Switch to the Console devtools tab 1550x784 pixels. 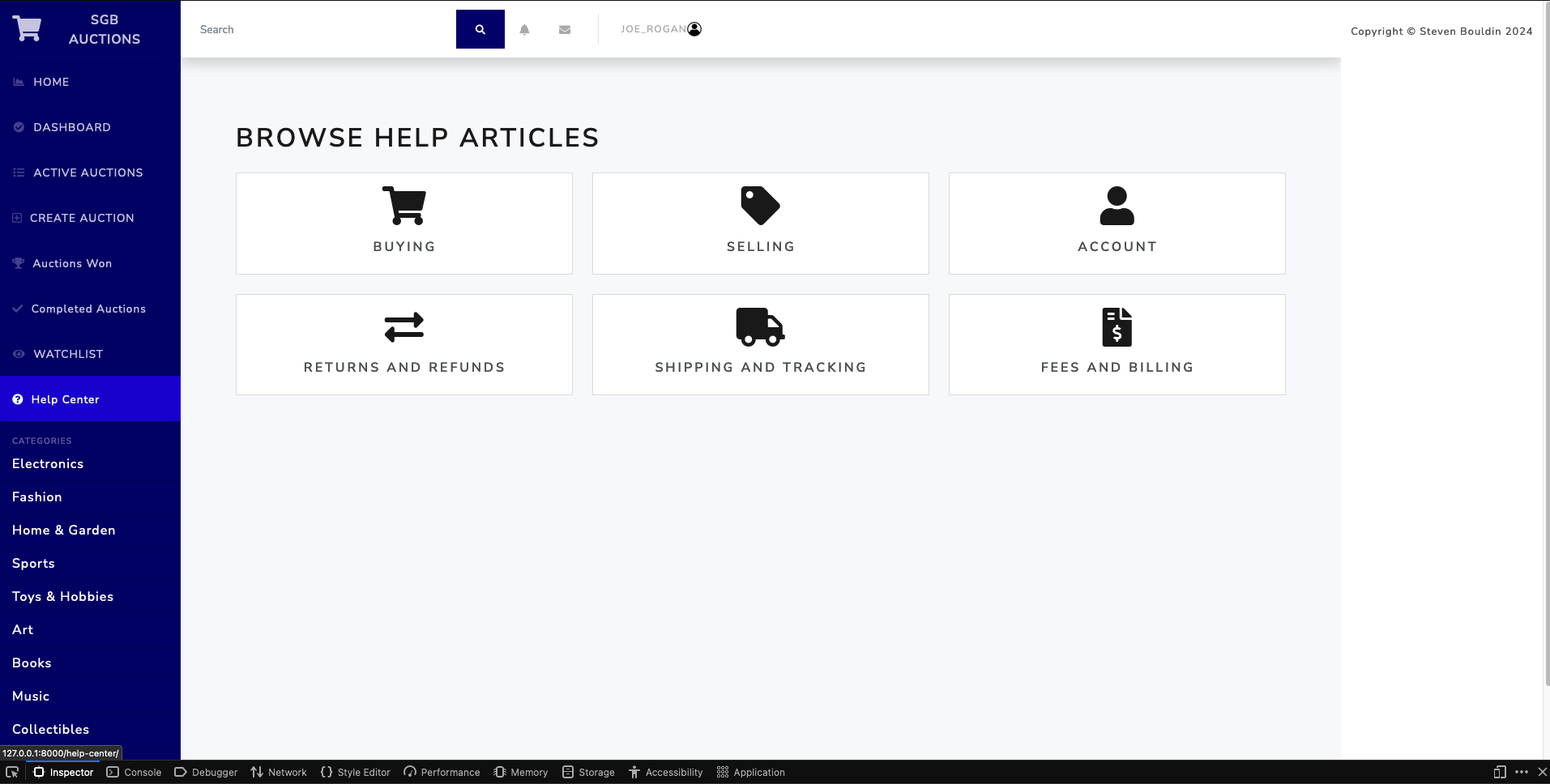click(x=135, y=772)
